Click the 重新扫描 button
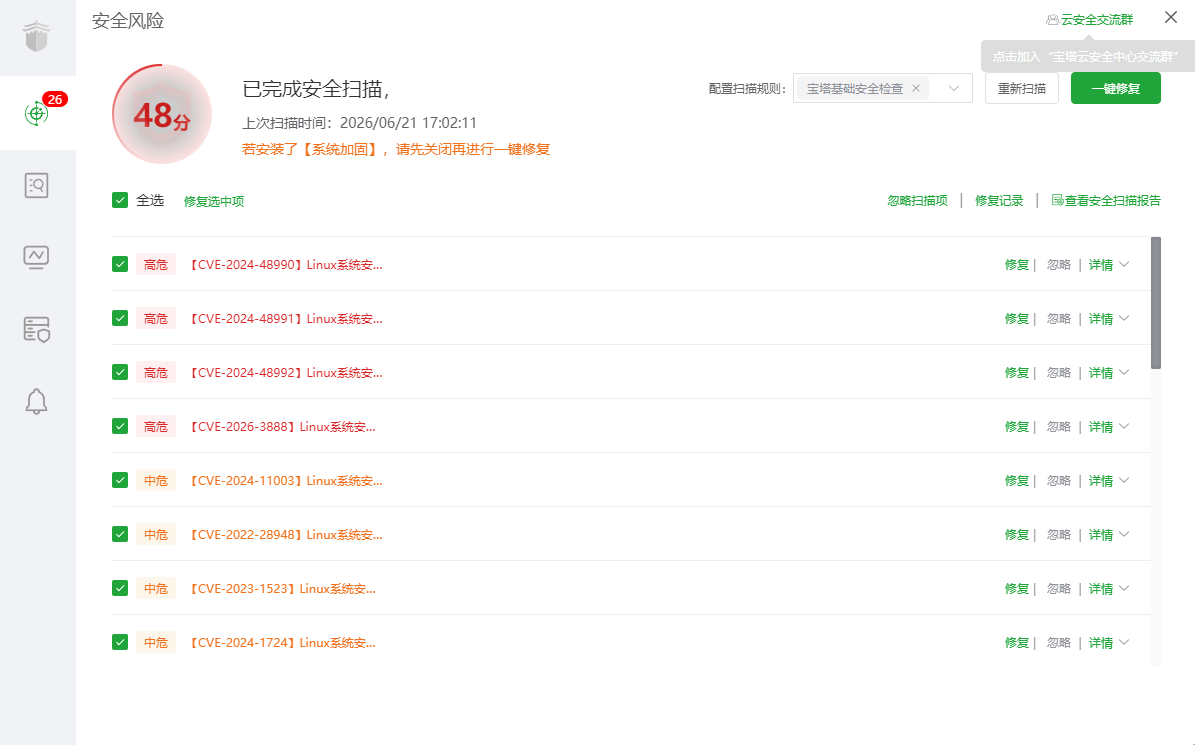1195x745 pixels. click(1021, 88)
